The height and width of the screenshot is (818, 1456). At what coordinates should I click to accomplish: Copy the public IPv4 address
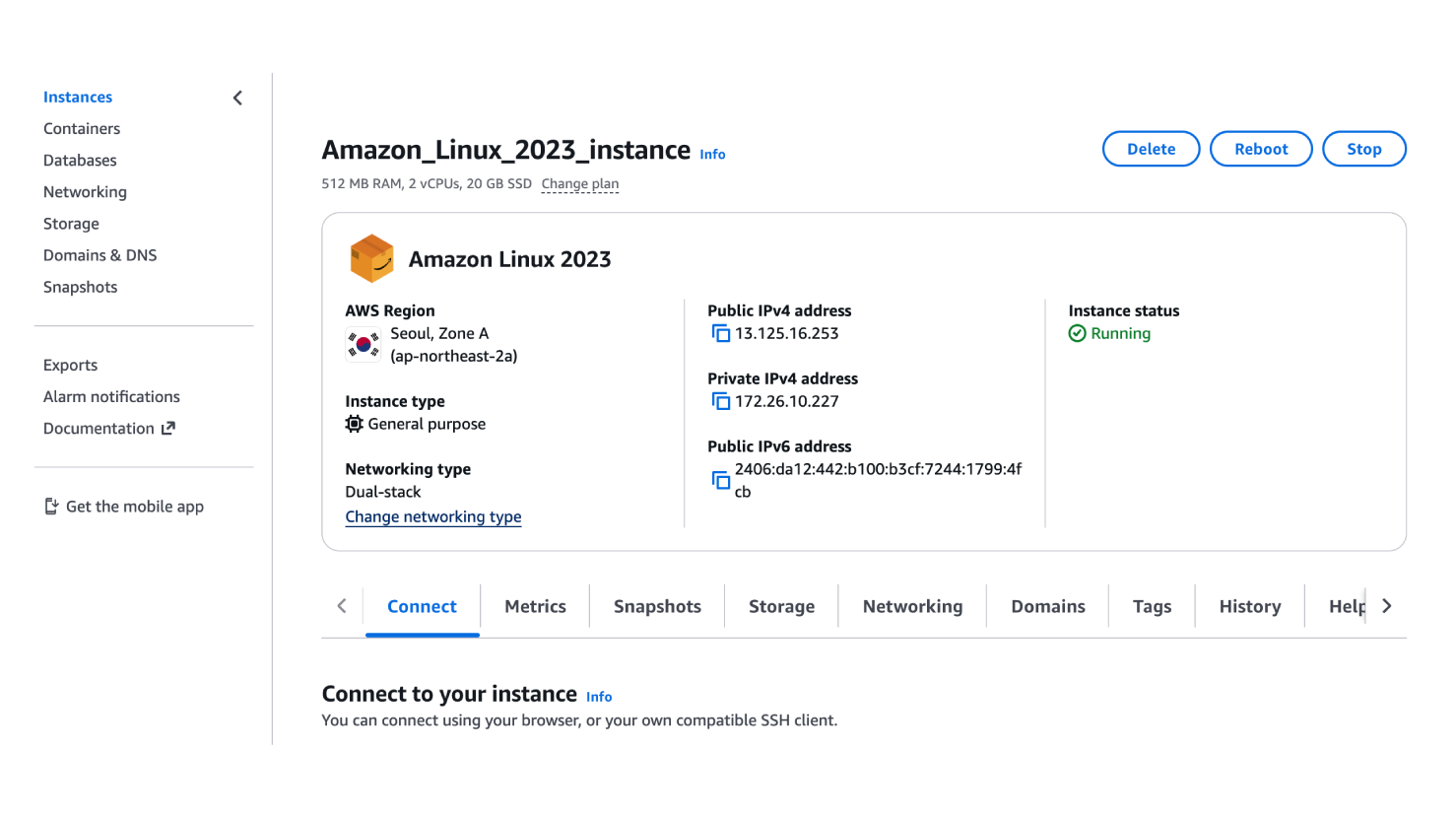[721, 334]
